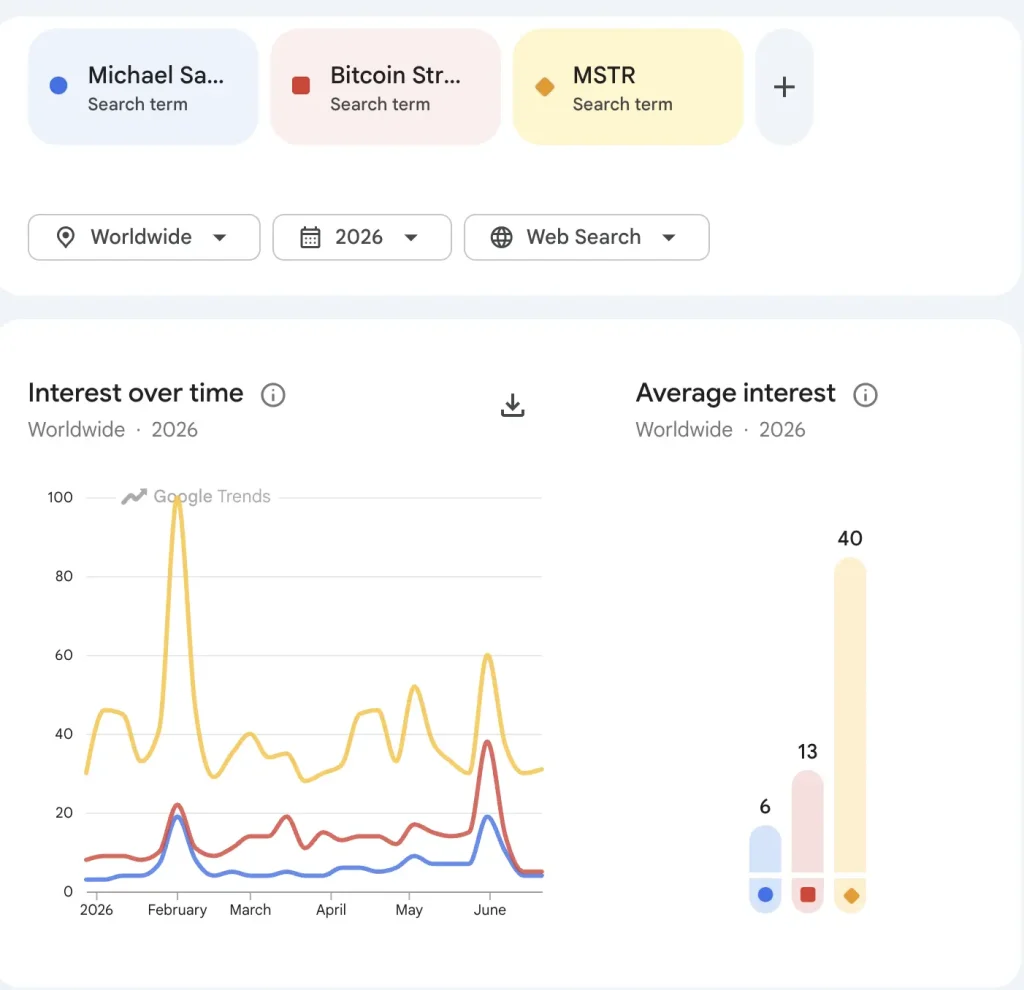This screenshot has width=1024, height=990.
Task: Click the blue dot under the average bar
Action: tap(765, 895)
